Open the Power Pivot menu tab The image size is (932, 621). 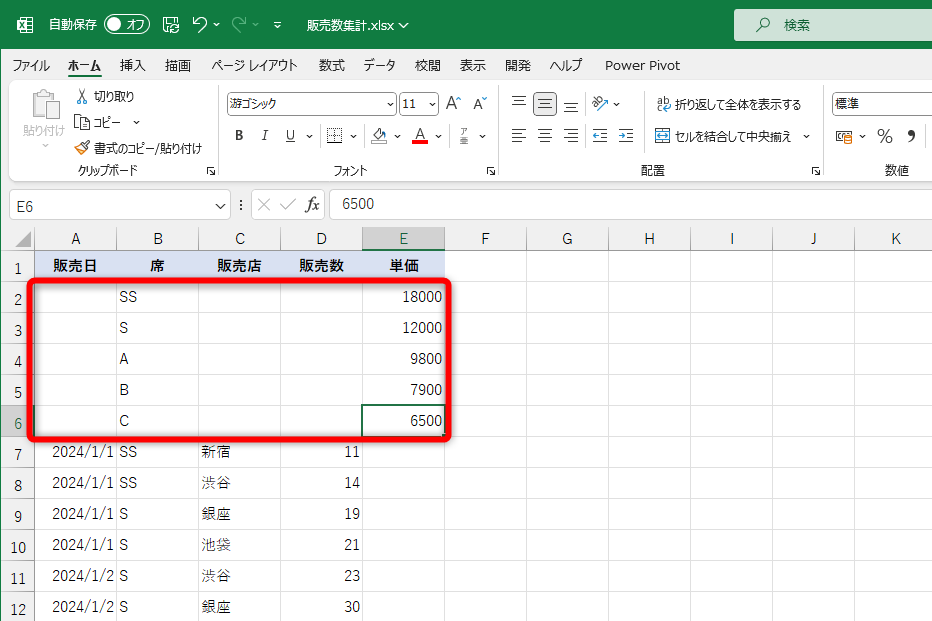coord(641,65)
